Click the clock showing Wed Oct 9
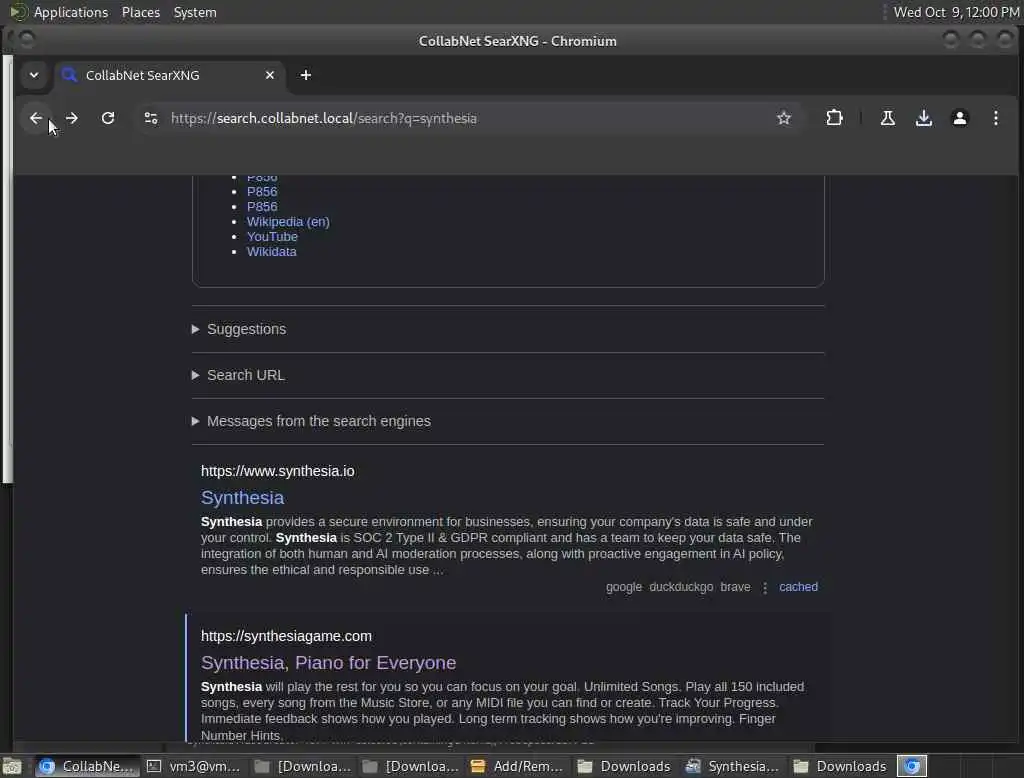This screenshot has height=778, width=1024. point(956,12)
